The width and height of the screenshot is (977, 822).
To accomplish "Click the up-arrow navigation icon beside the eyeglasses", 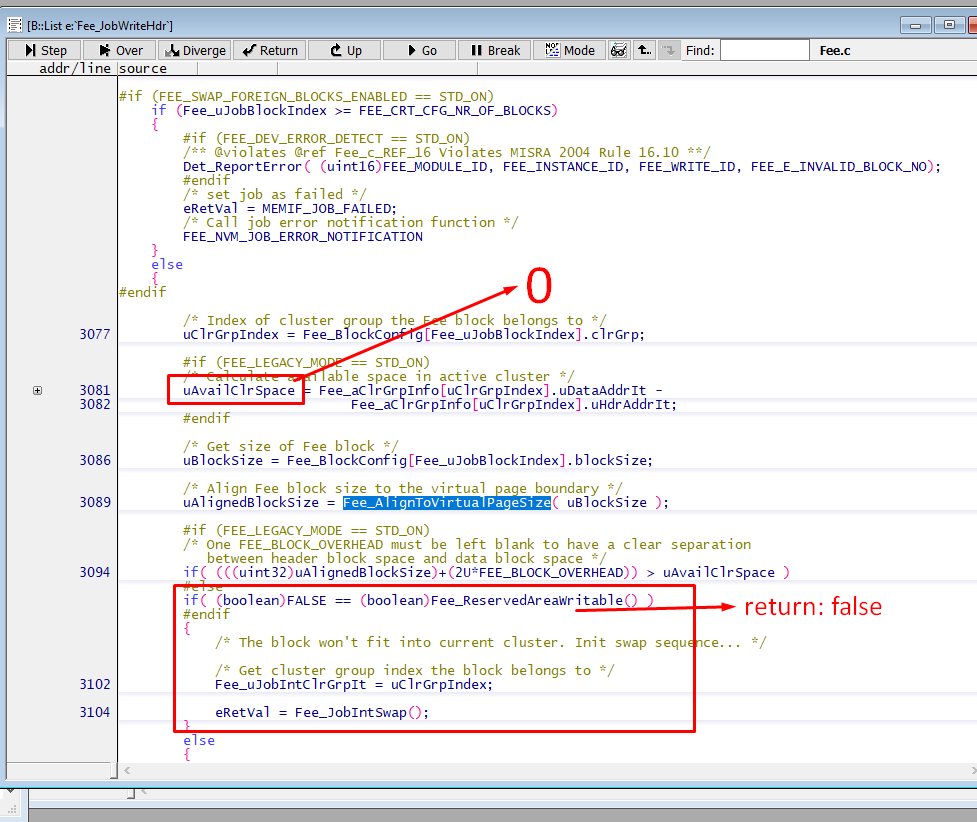I will coord(644,50).
